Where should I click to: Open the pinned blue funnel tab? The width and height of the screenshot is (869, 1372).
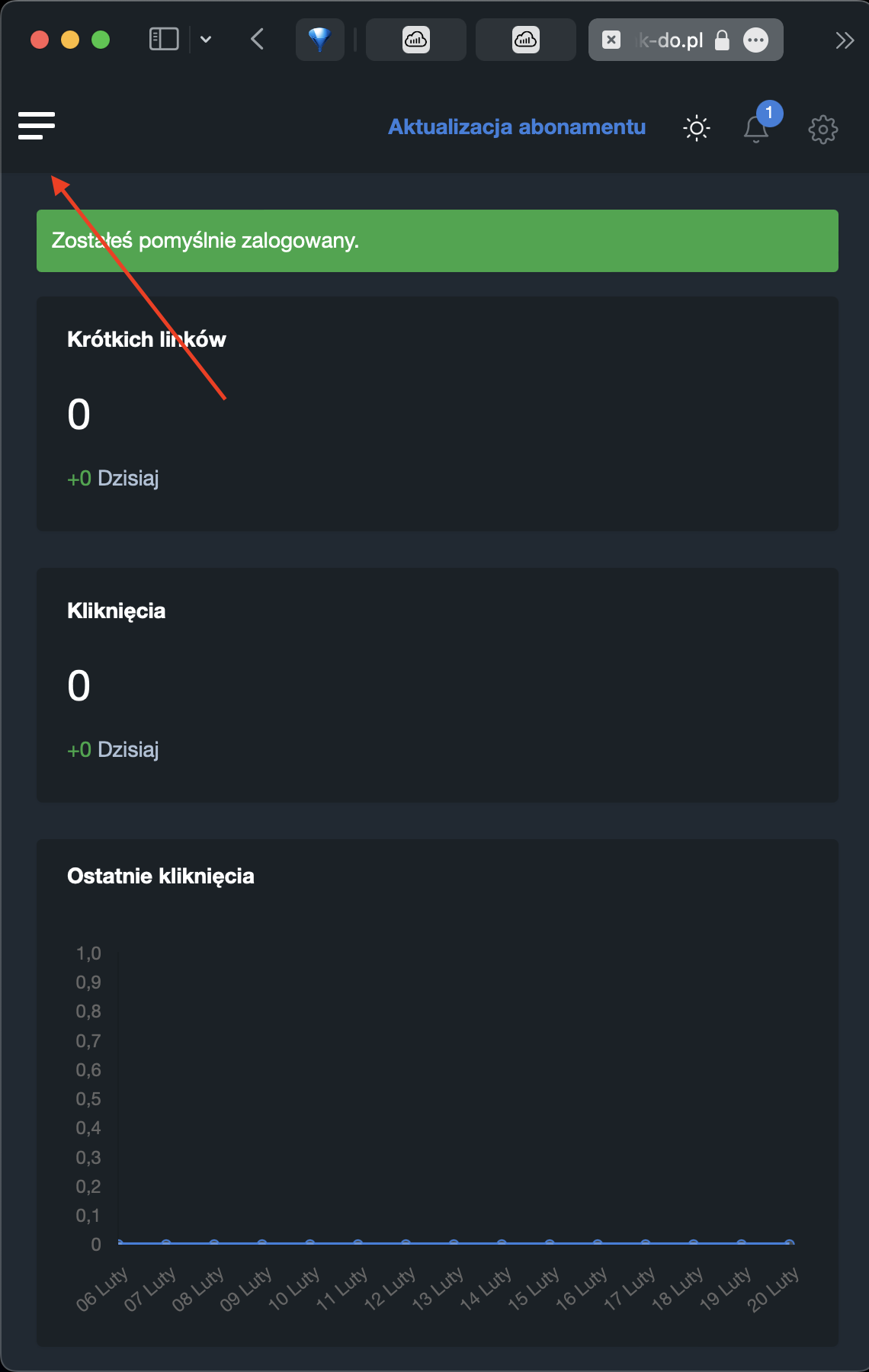click(320, 40)
